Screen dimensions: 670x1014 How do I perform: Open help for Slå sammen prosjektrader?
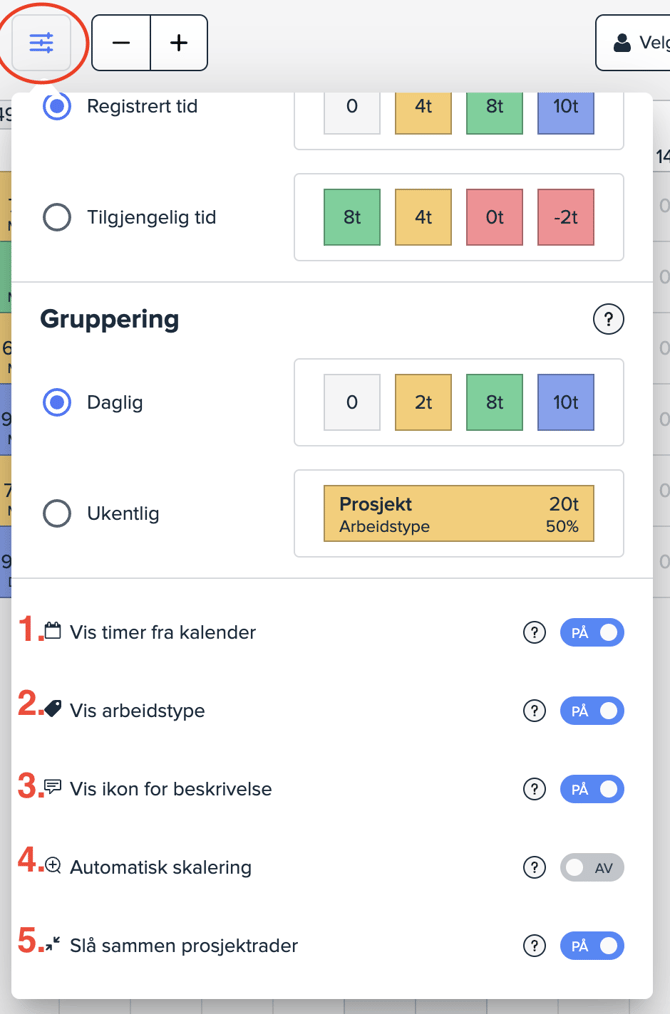[535, 945]
